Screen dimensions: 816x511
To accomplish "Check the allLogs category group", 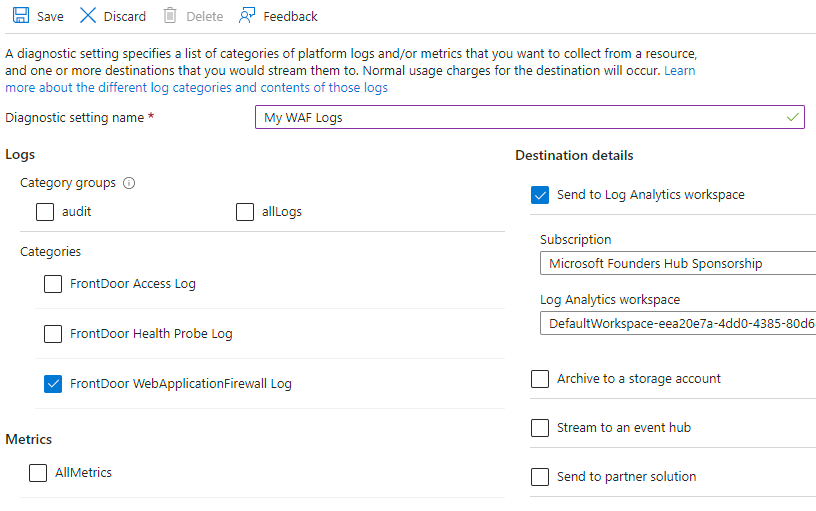I will pyautogui.click(x=245, y=212).
